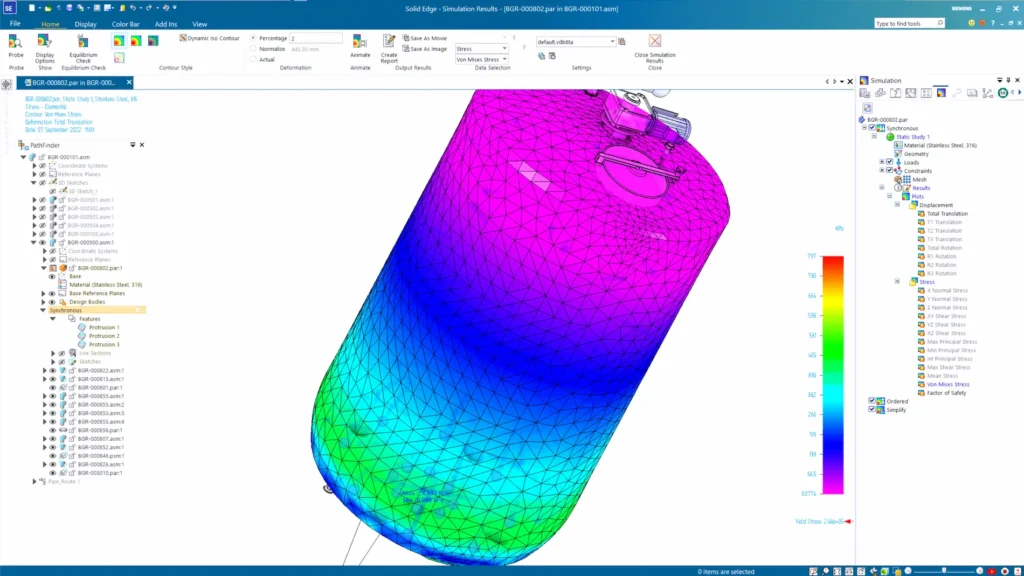Close Simulation Results icon
Viewport: 1024px width, 576px height.
pyautogui.click(x=655, y=41)
